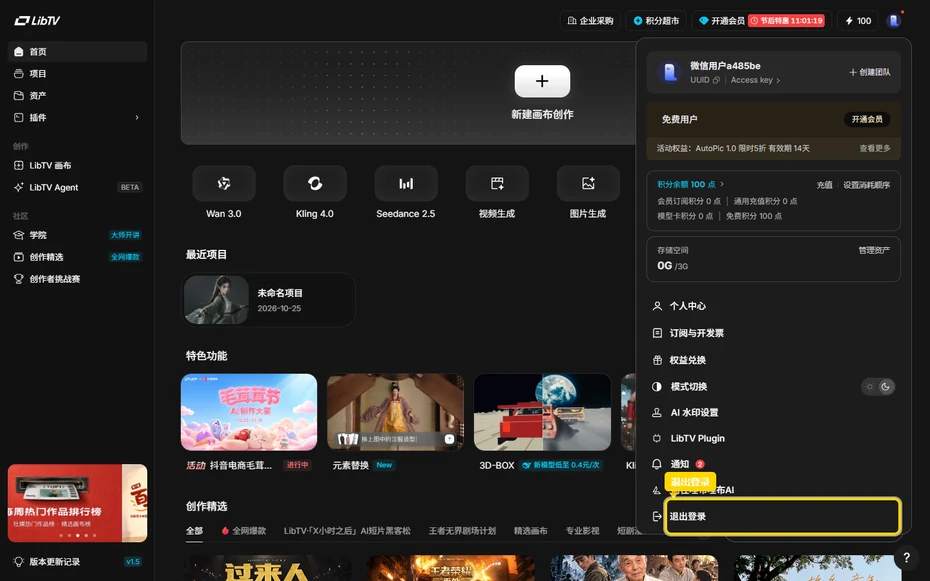Expand 积分余额 100 点 details
This screenshot has width=930, height=581.
pos(690,184)
